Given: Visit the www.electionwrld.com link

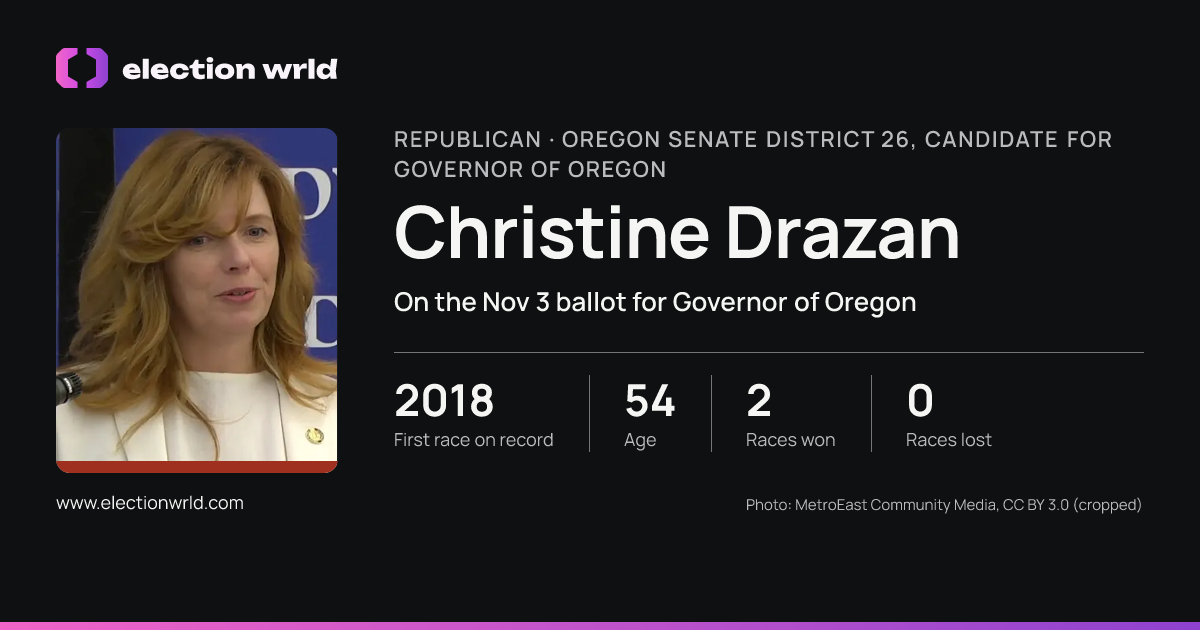Looking at the screenshot, I should 150,503.
